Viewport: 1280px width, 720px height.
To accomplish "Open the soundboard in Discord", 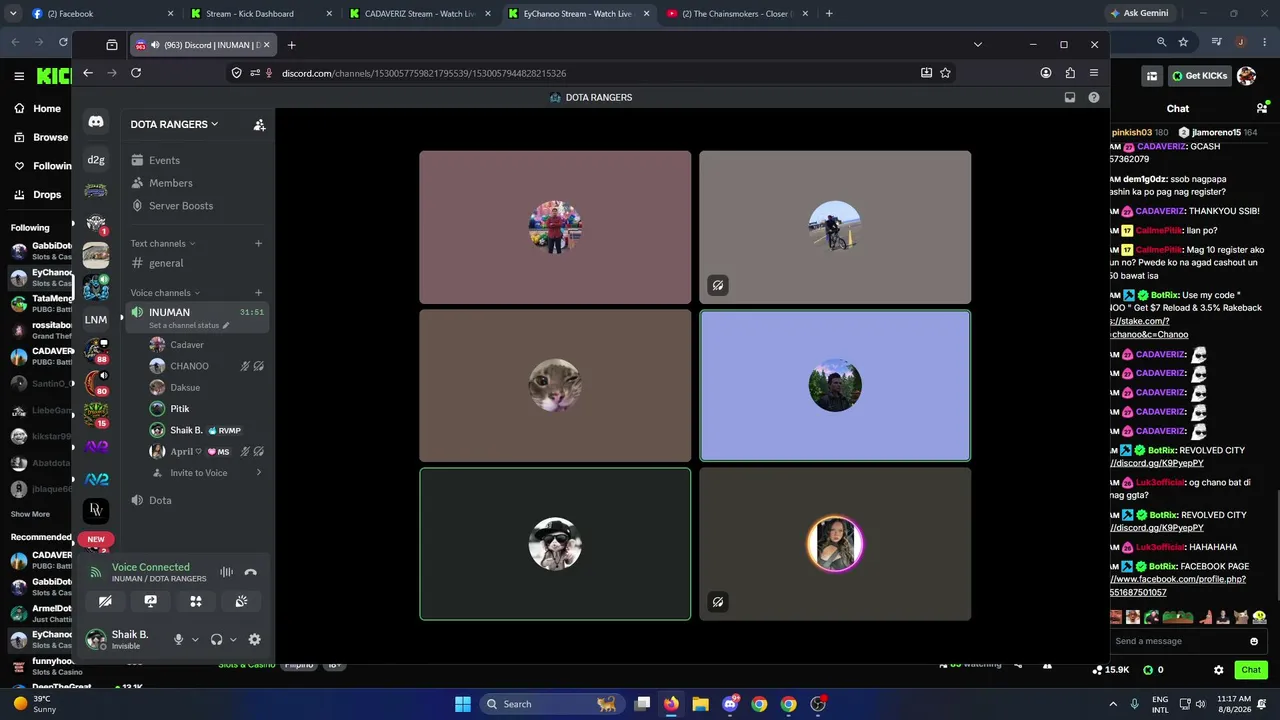I will coord(241,601).
